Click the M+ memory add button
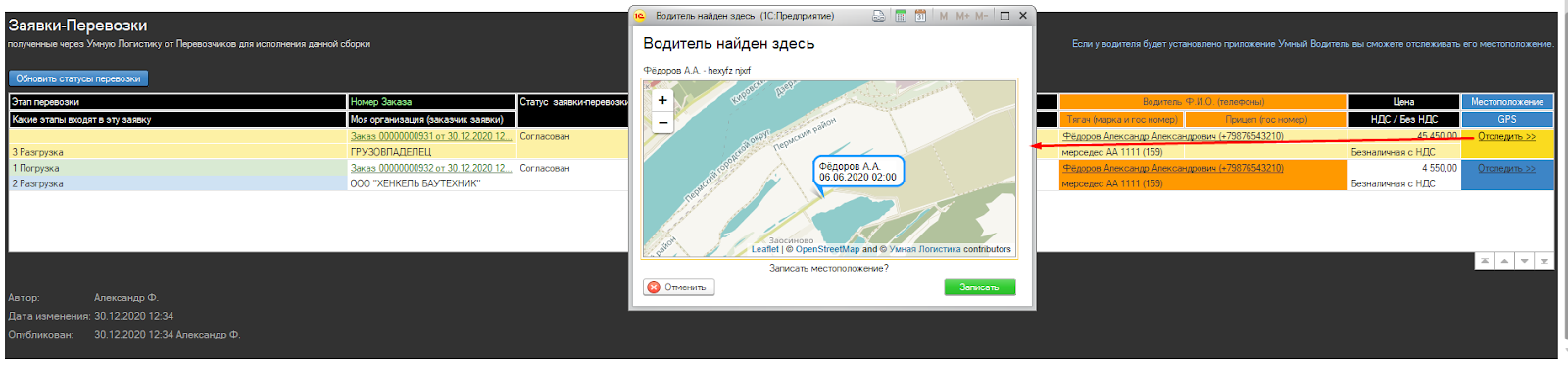The width and height of the screenshot is (1568, 365). 962,16
